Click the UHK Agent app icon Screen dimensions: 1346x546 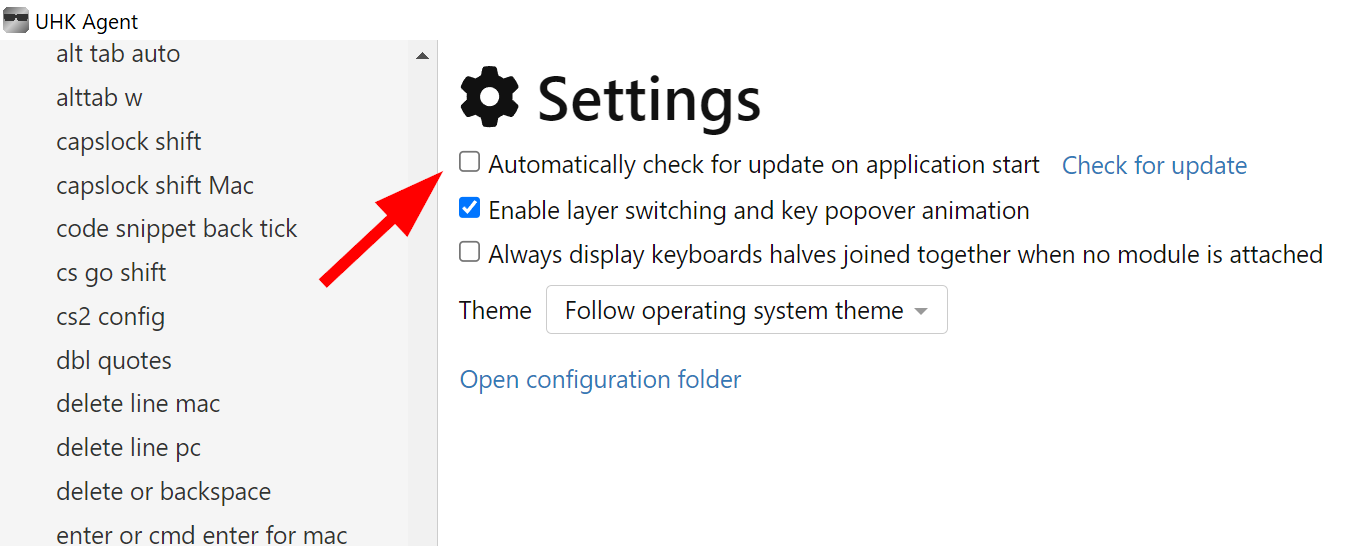pyautogui.click(x=16, y=20)
